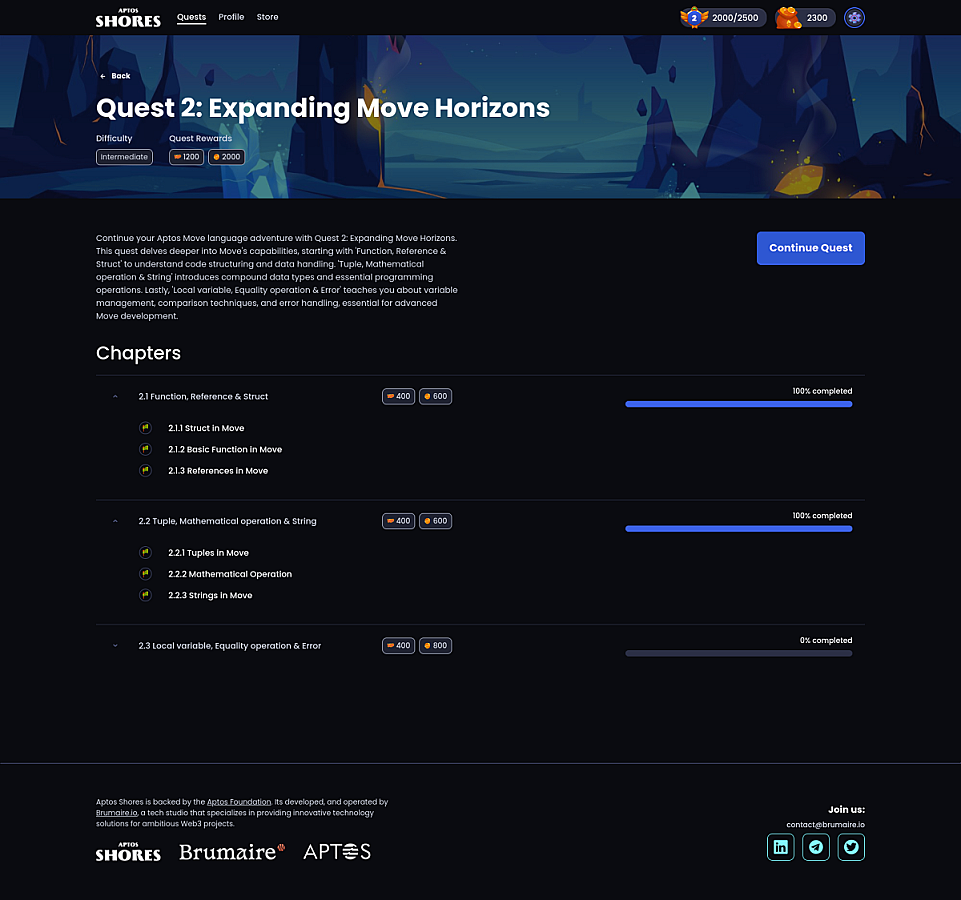Image resolution: width=961 pixels, height=900 pixels.
Task: Click the treasure coins balance icon
Action: pyautogui.click(x=790, y=17)
